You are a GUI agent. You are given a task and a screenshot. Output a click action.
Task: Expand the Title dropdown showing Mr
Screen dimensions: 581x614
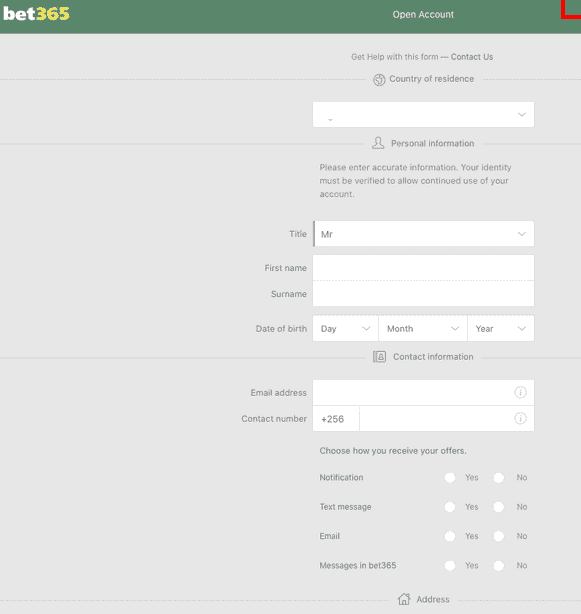pyautogui.click(x=423, y=234)
